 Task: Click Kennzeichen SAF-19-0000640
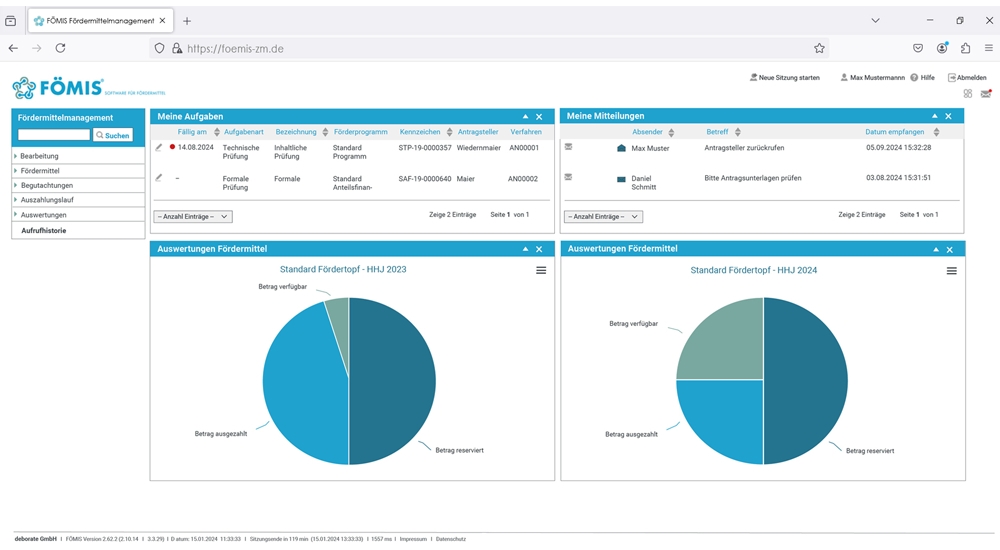(x=425, y=179)
